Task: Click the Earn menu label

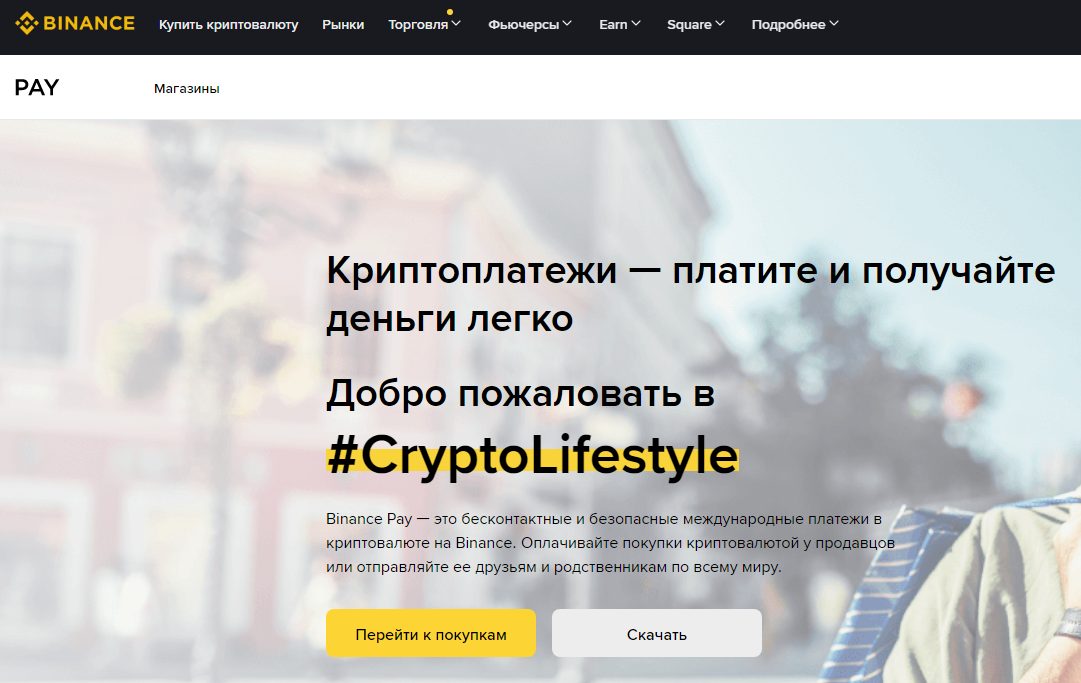Action: pyautogui.click(x=613, y=24)
